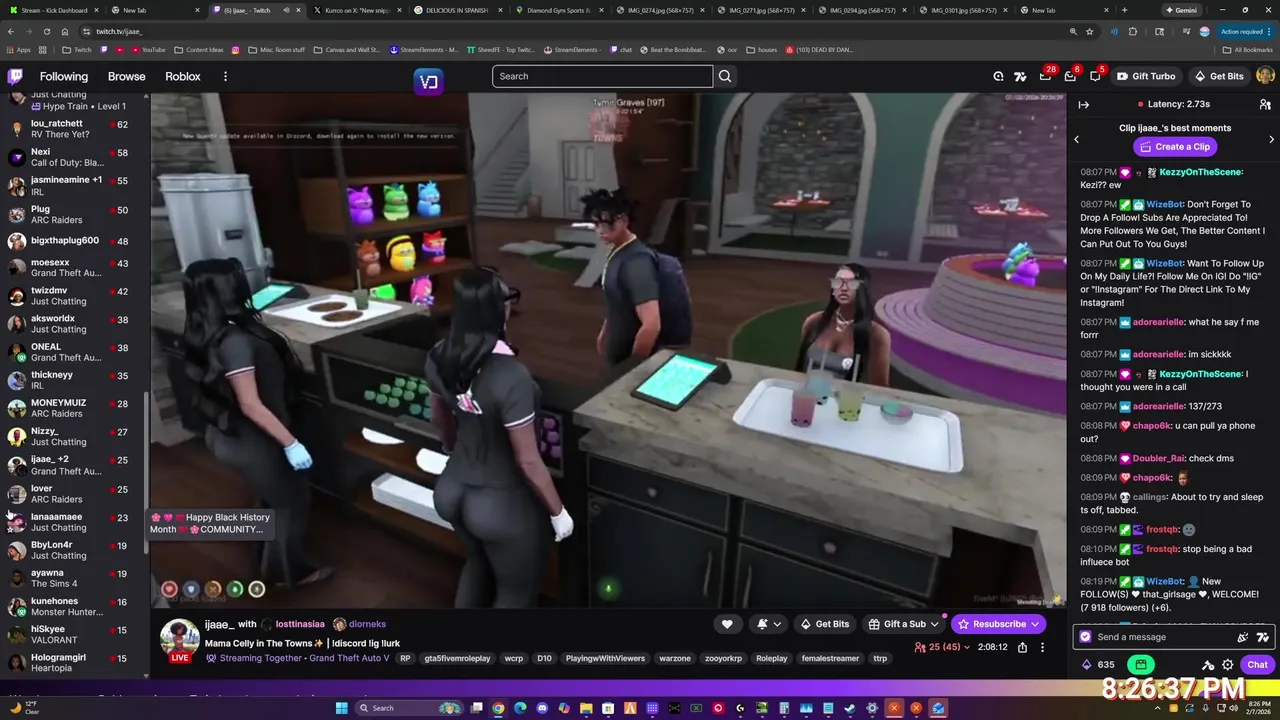Screen dimensions: 1280x720
Task: Open the Twitch home logo
Action: (x=15, y=76)
